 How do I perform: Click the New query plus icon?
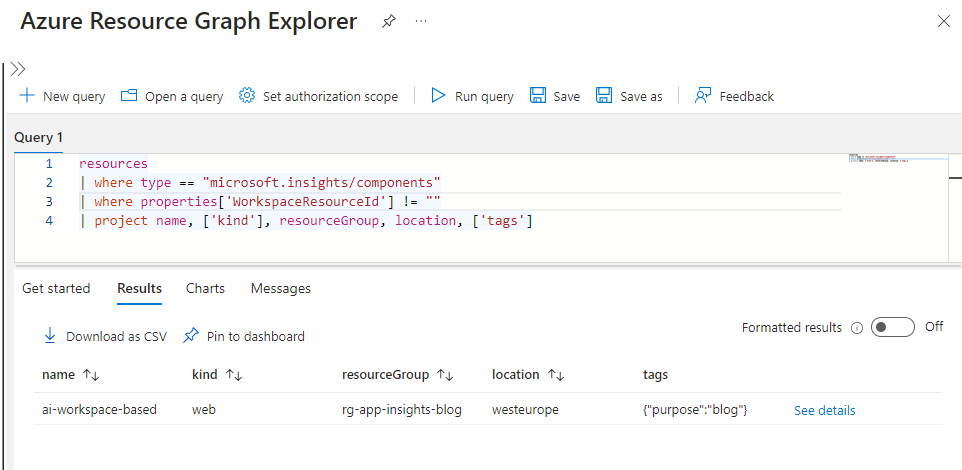[x=27, y=96]
